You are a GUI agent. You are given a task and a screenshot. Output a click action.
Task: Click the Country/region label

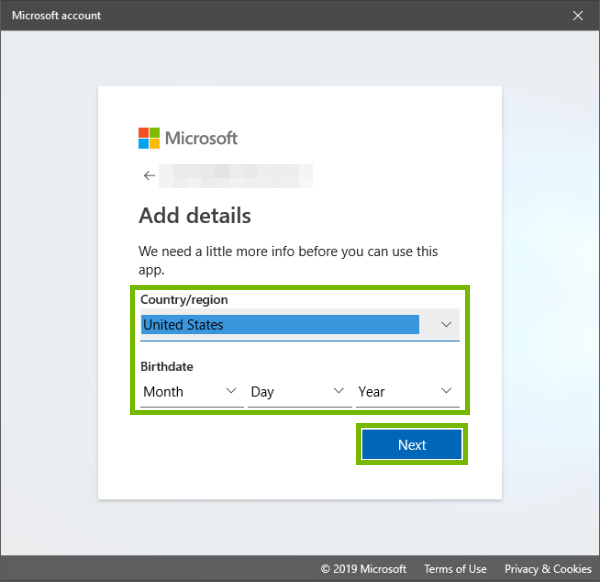184,300
